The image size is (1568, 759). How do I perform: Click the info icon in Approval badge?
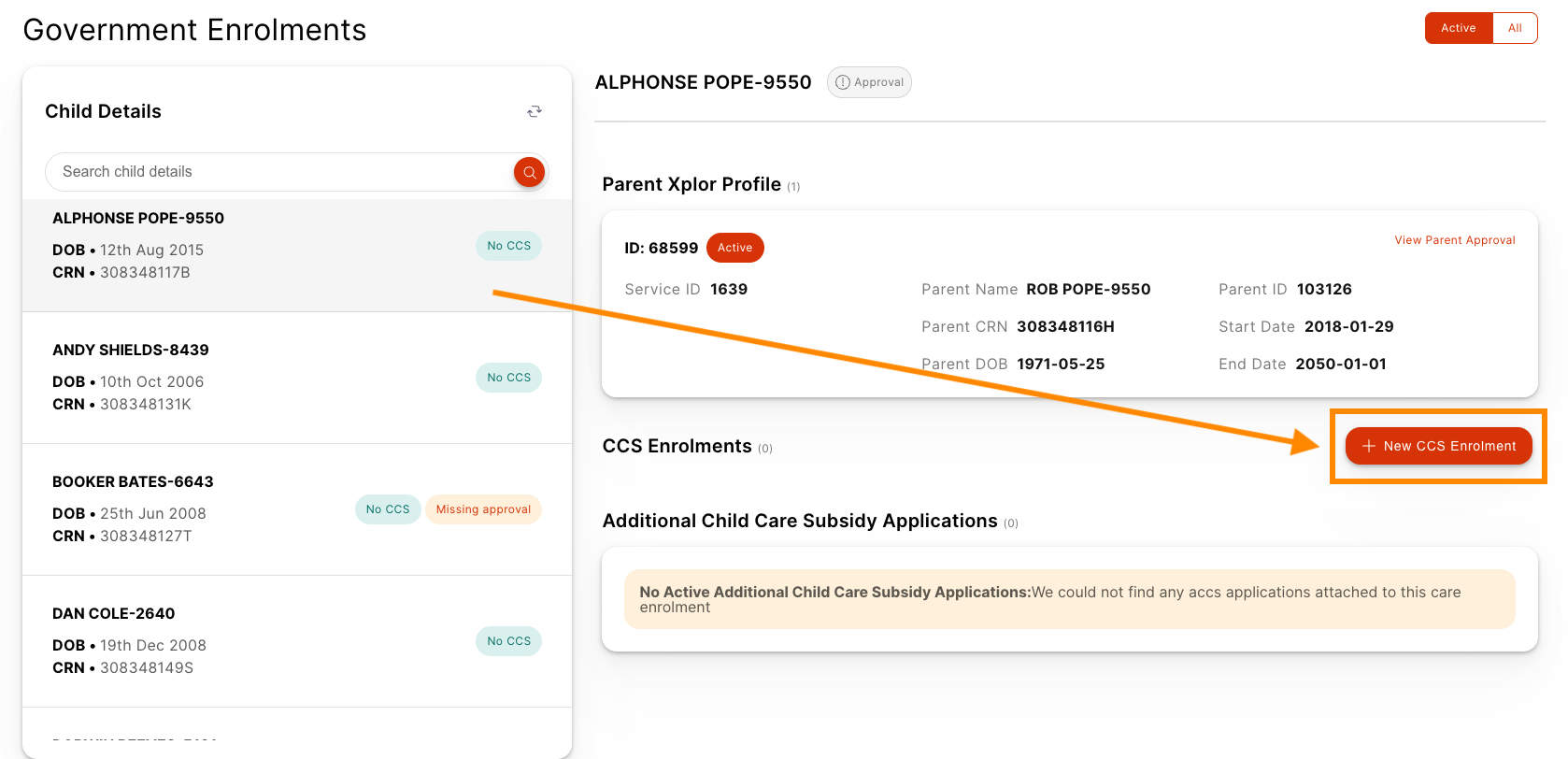[x=843, y=82]
